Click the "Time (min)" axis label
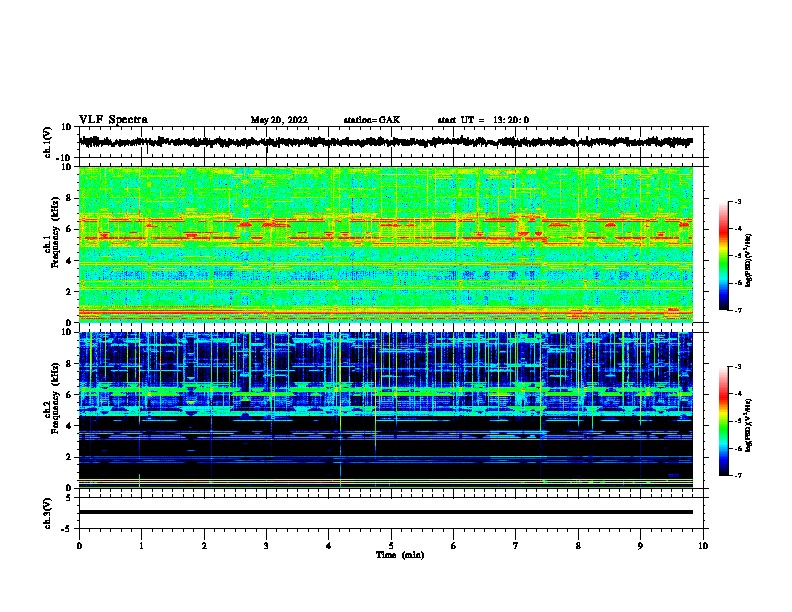 [400, 555]
